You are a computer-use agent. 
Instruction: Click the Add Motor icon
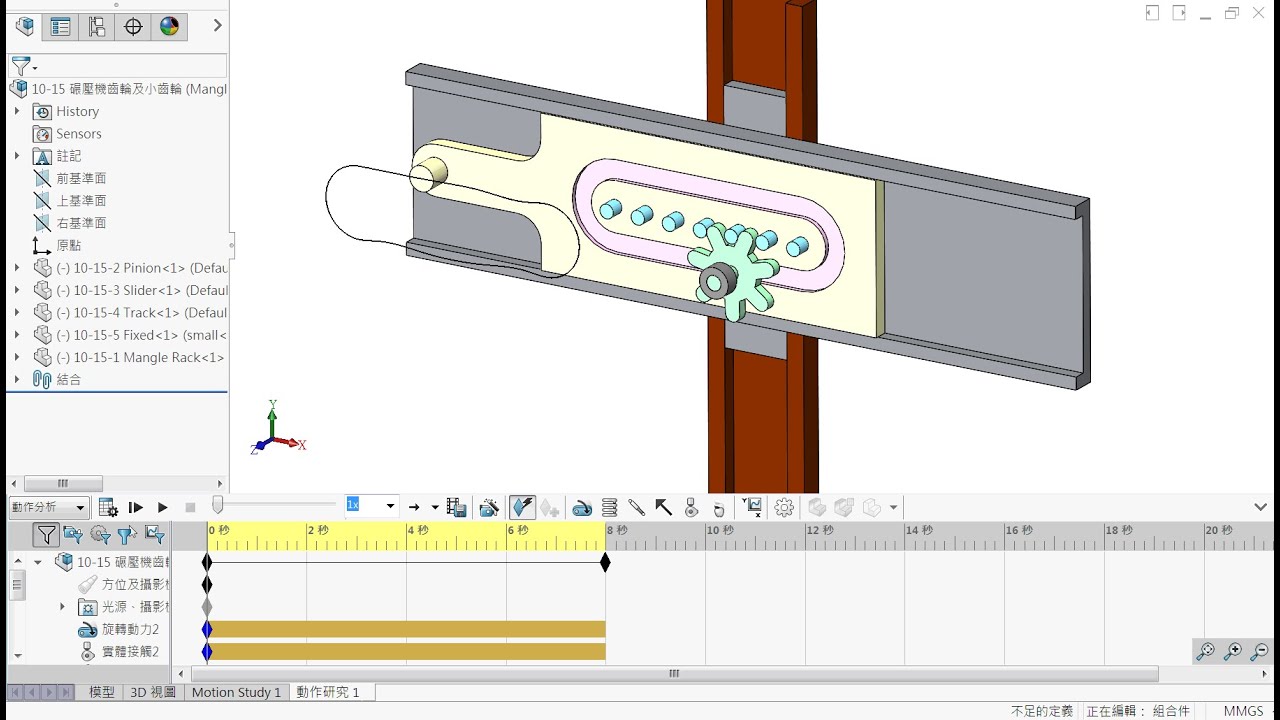tap(582, 508)
